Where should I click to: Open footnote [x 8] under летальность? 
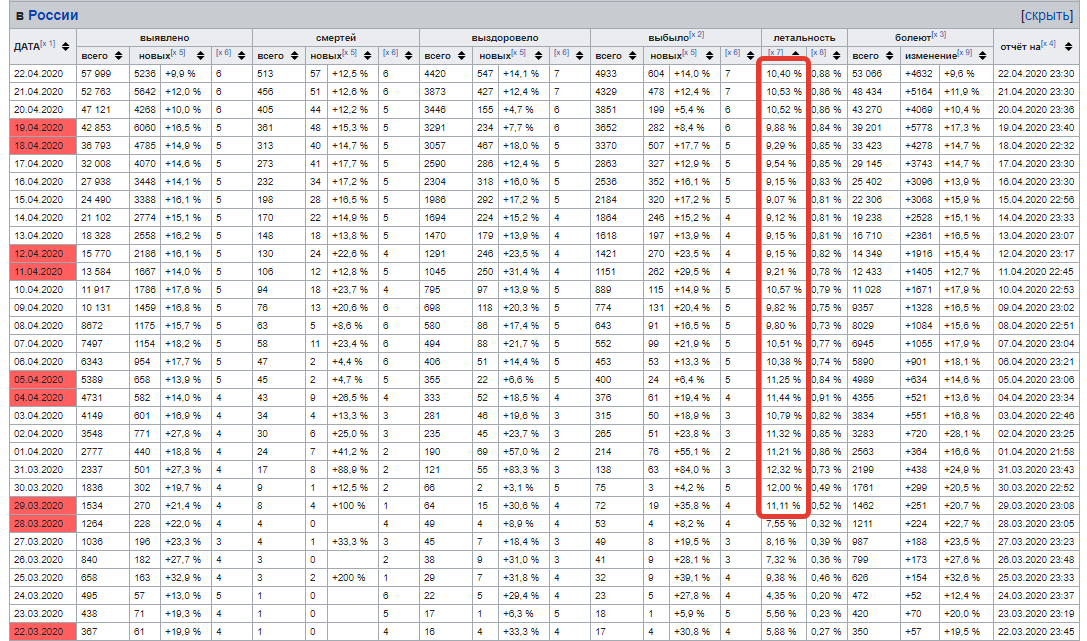pyautogui.click(x=818, y=53)
